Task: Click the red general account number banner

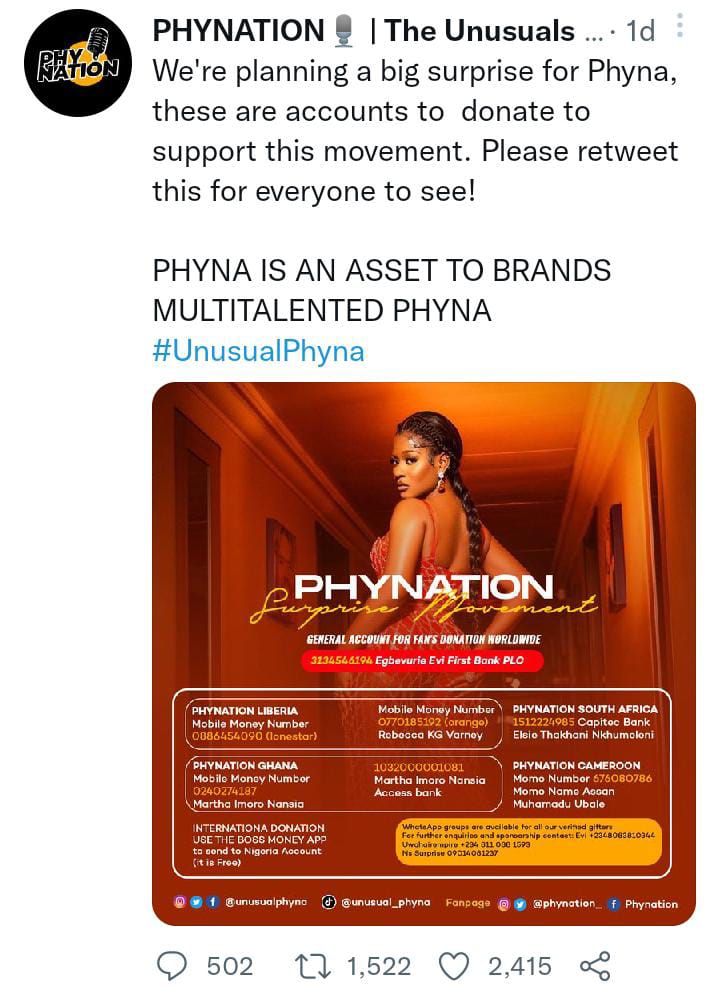Action: coord(422,661)
